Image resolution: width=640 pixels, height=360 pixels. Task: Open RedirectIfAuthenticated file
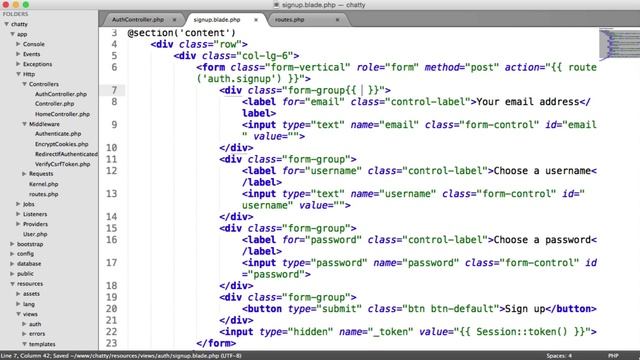(66, 154)
